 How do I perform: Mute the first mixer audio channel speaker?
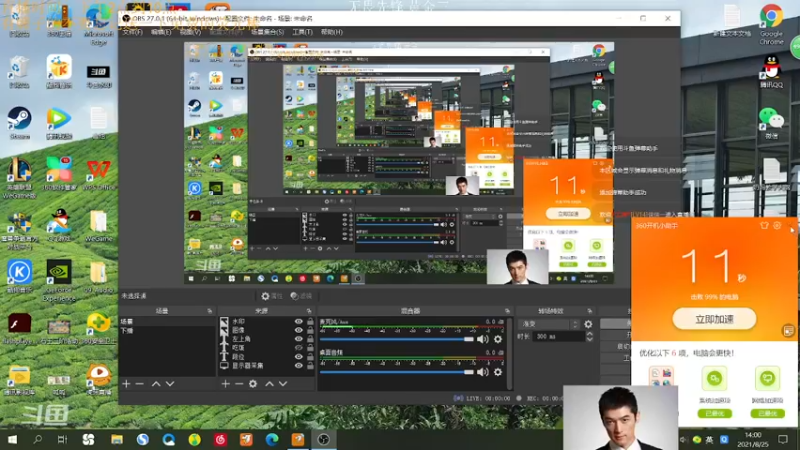pyautogui.click(x=482, y=339)
